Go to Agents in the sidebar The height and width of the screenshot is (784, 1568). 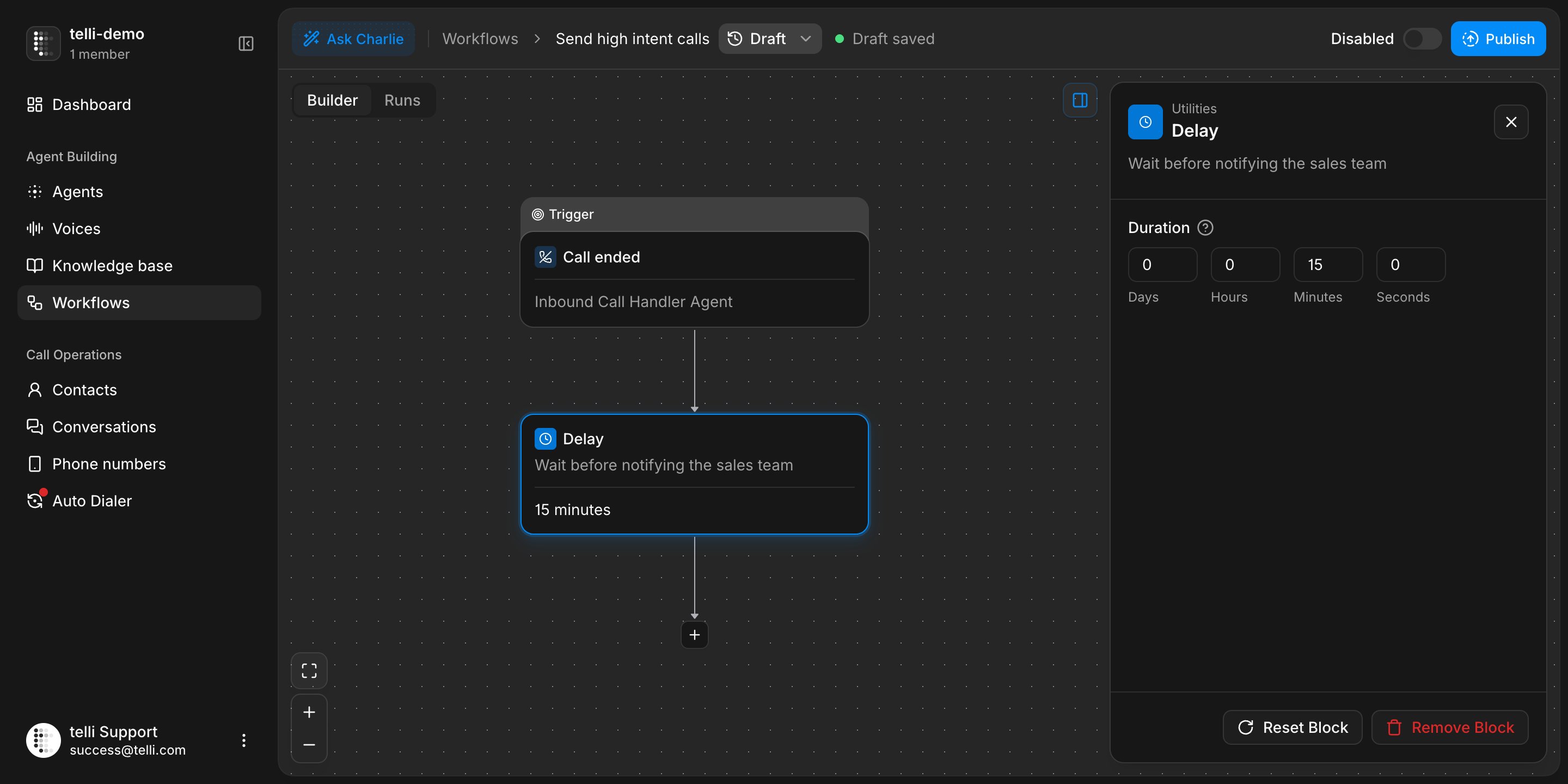(139, 192)
